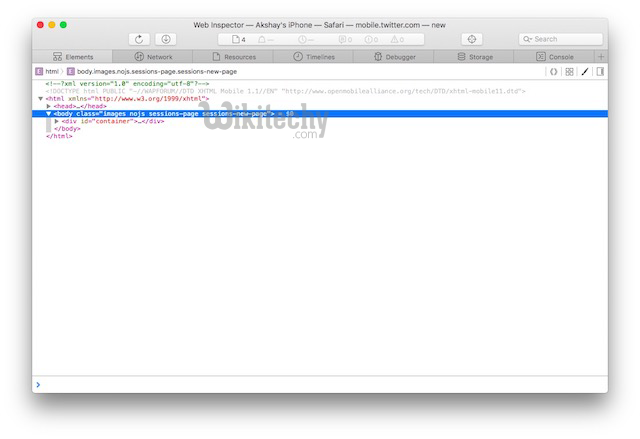Screen dimensions: 640x439
Task: Focus the Search field
Action: point(560,39)
